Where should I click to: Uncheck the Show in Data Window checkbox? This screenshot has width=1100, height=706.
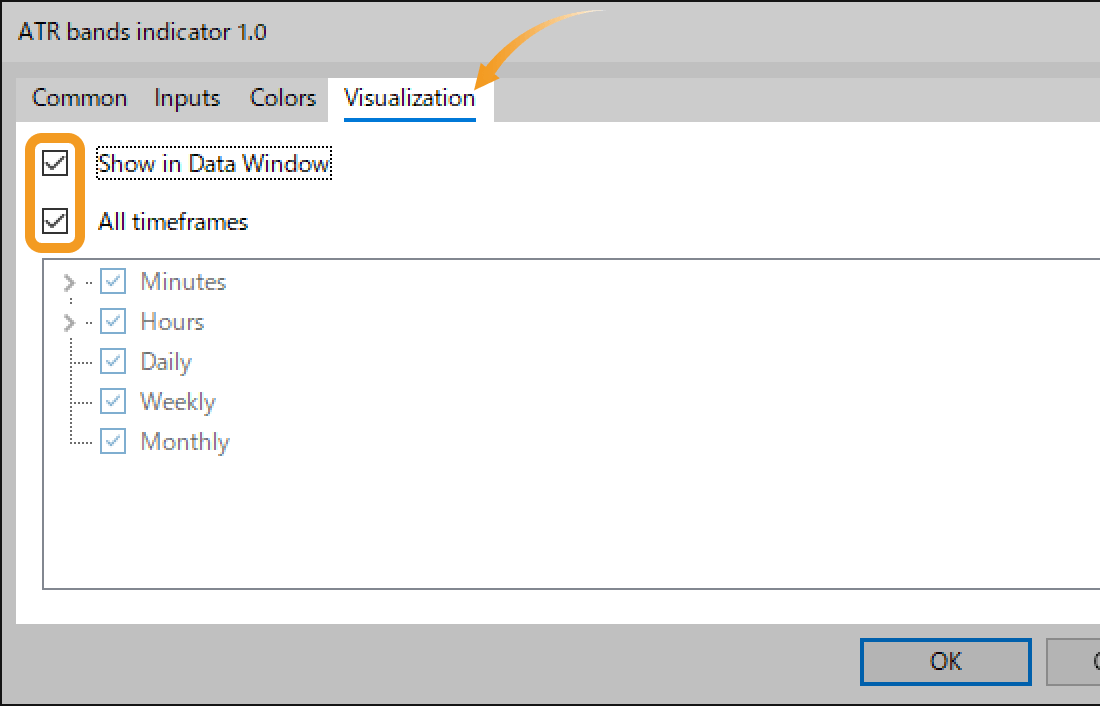click(x=55, y=163)
